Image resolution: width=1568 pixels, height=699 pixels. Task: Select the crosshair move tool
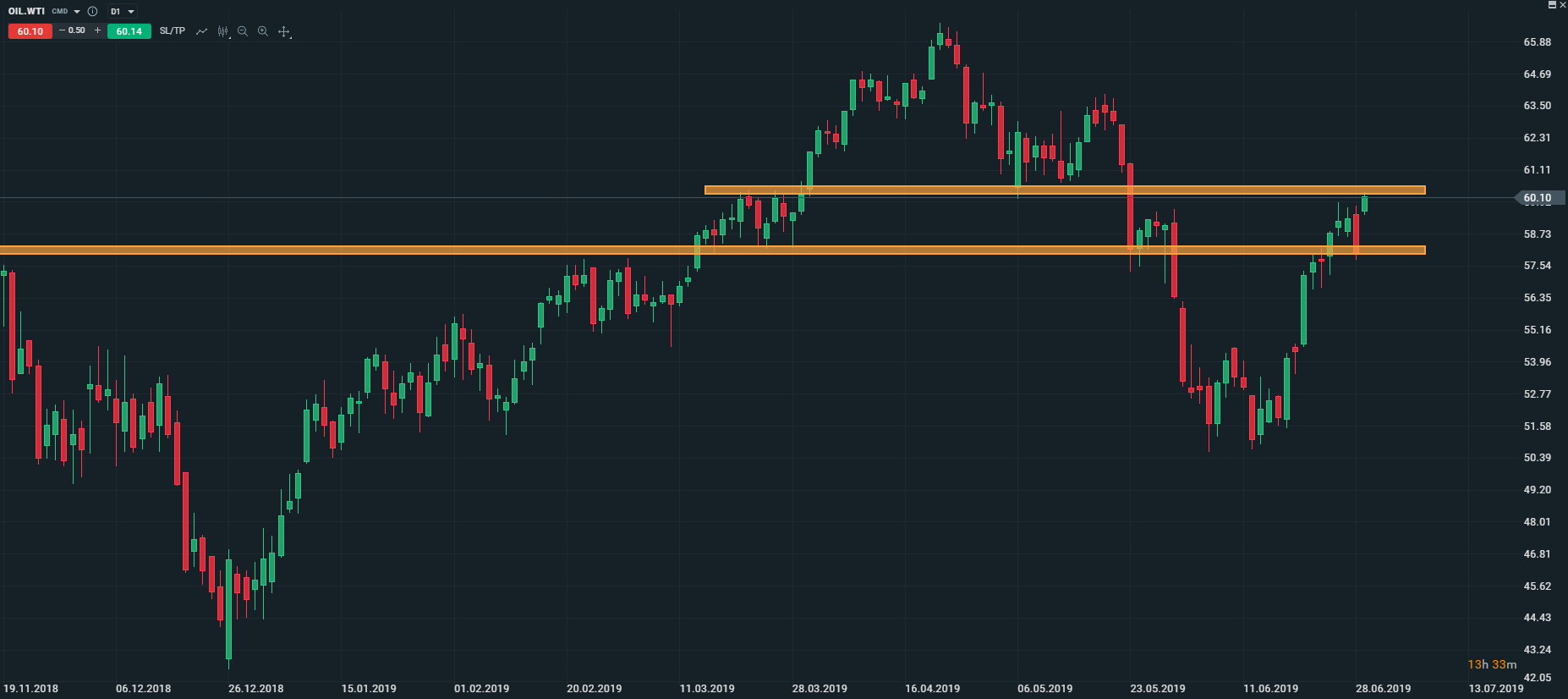284,31
